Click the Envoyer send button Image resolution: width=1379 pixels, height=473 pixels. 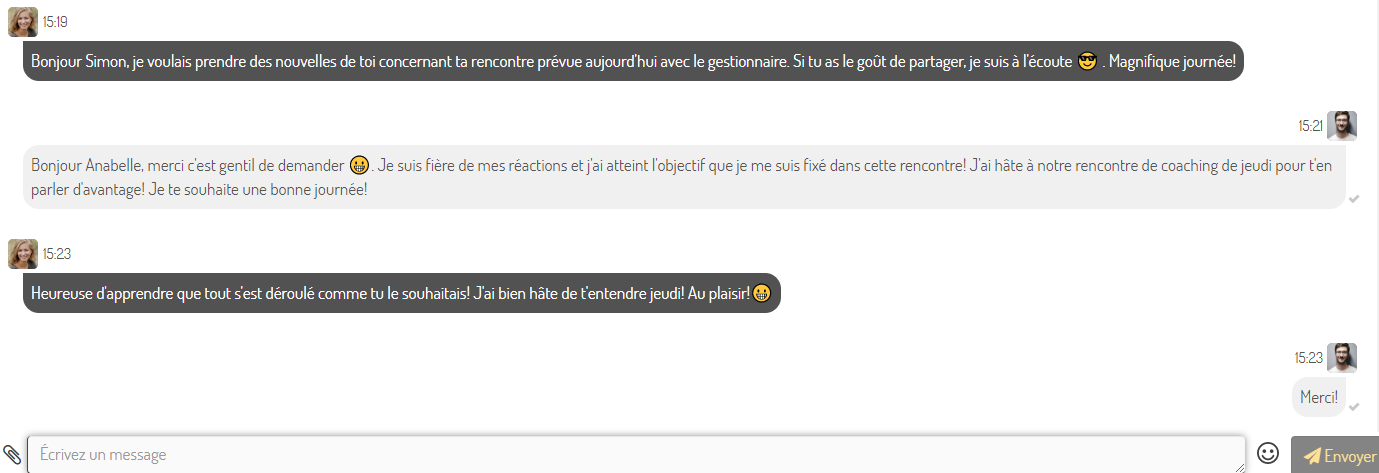point(1335,456)
